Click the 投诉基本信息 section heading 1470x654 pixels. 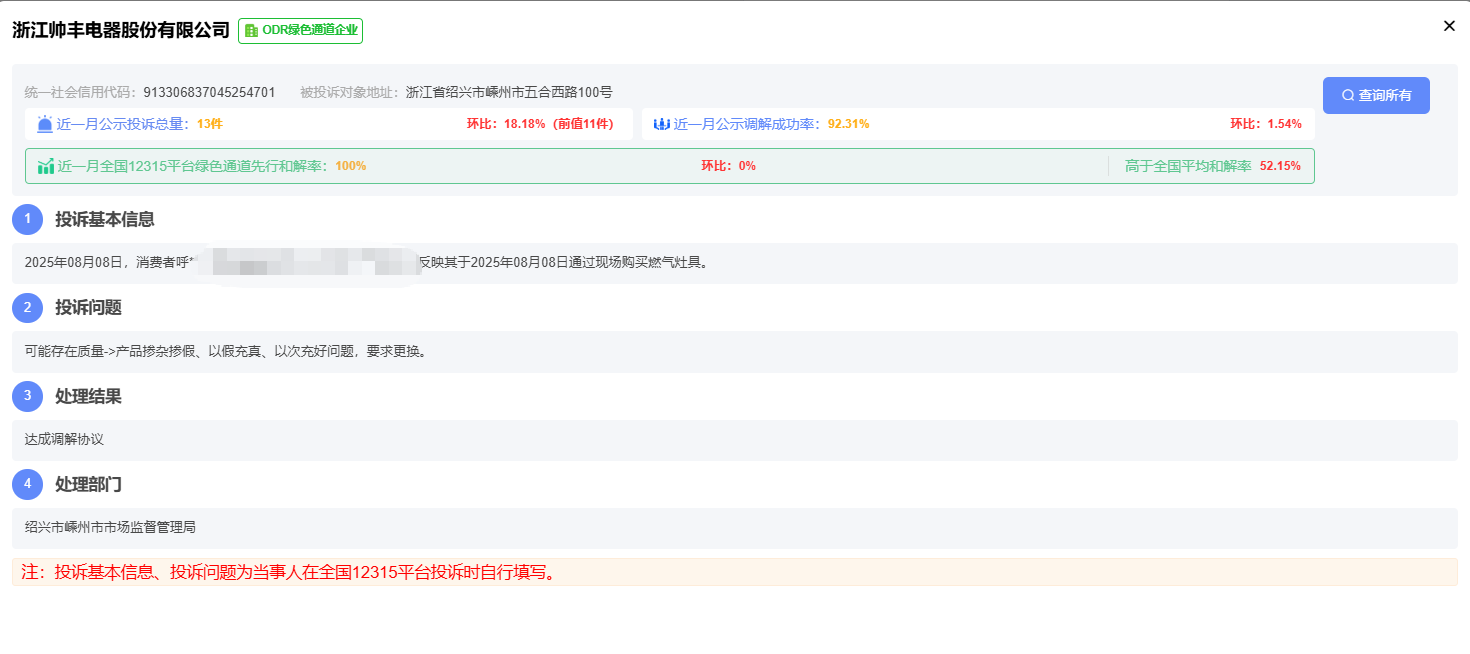(x=105, y=219)
